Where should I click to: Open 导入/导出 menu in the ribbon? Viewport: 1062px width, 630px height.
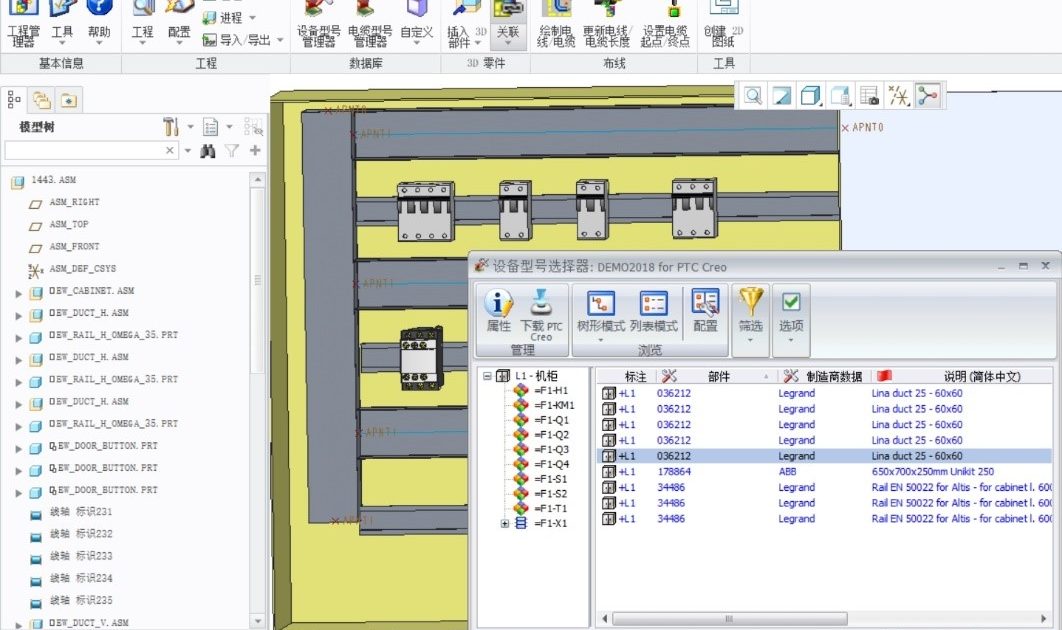coord(242,40)
